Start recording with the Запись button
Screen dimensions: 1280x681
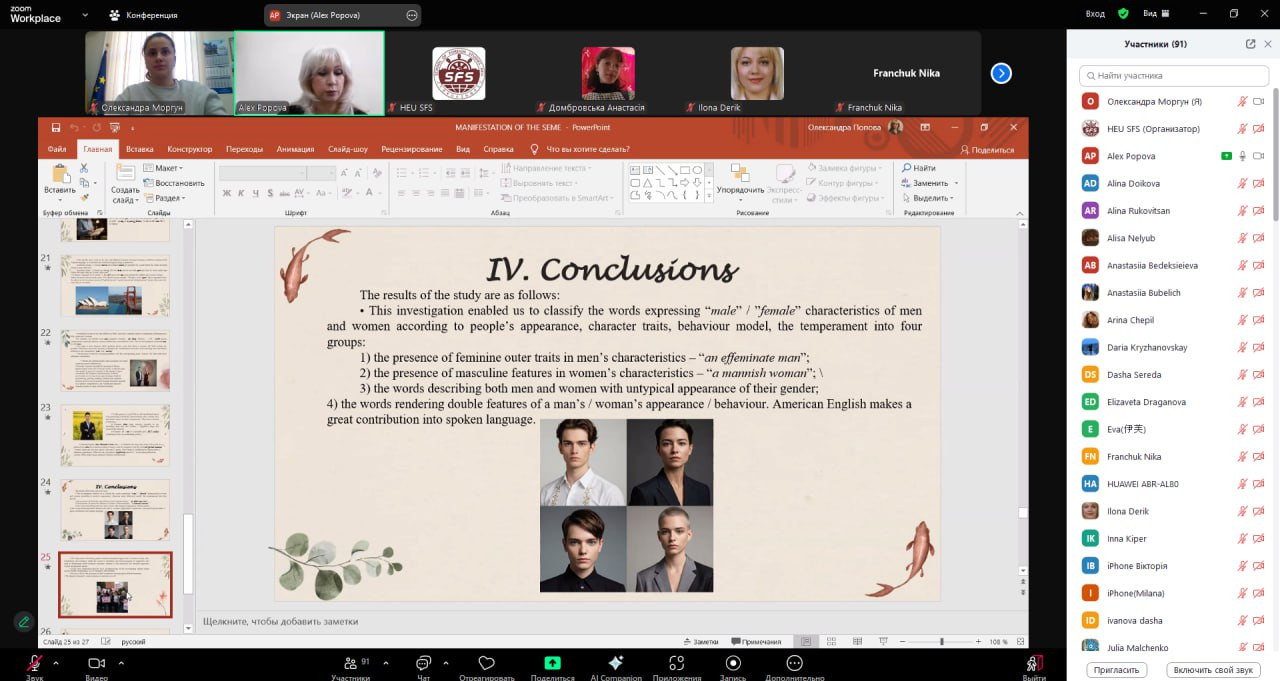(x=733, y=663)
